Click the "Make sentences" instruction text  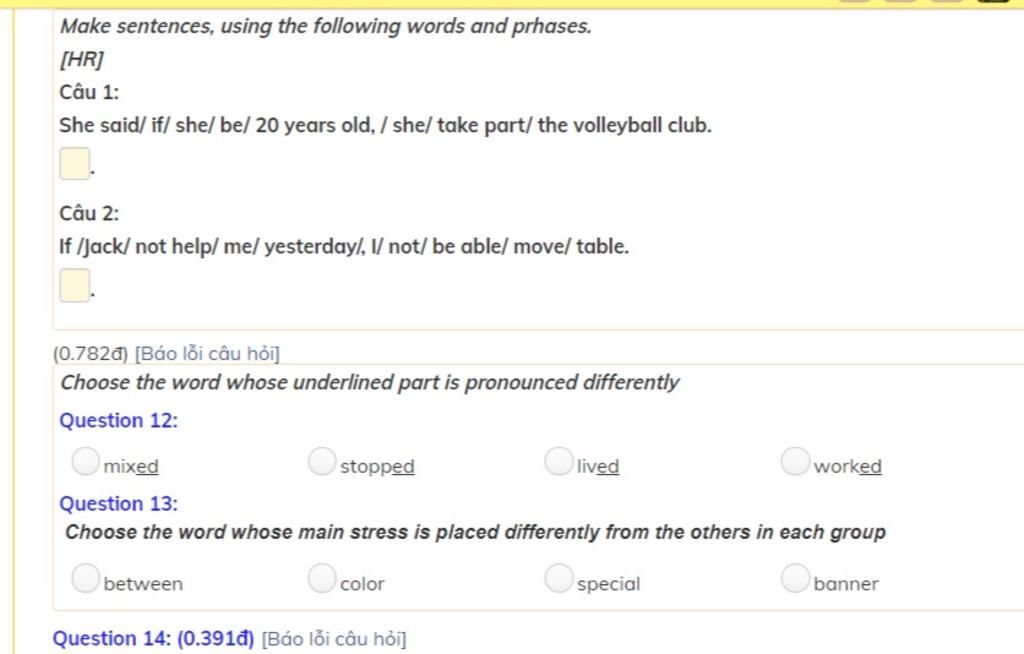[326, 26]
